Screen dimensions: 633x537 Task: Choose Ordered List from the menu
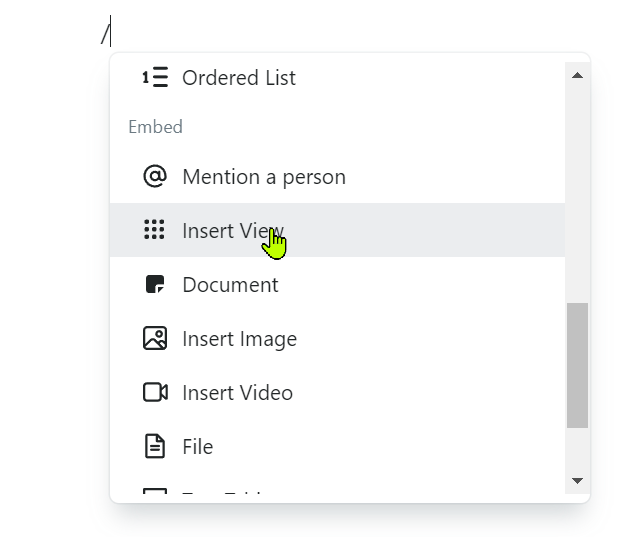[x=238, y=78]
